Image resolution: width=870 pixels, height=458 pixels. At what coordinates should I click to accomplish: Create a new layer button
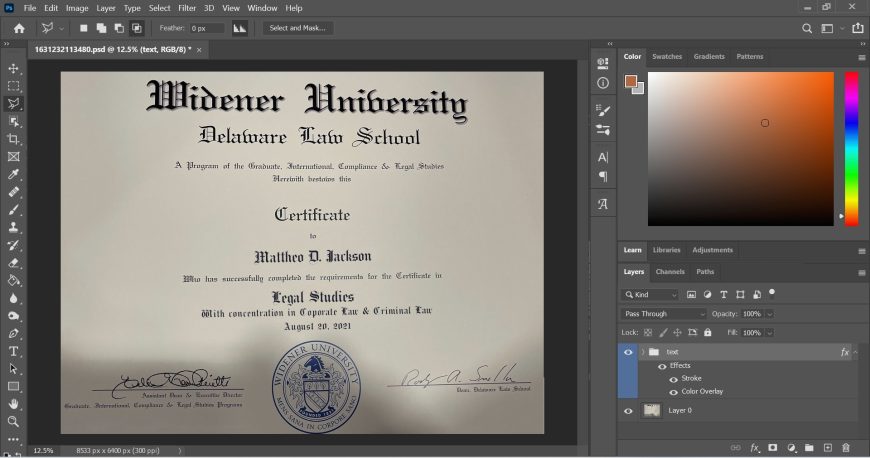tap(828, 447)
